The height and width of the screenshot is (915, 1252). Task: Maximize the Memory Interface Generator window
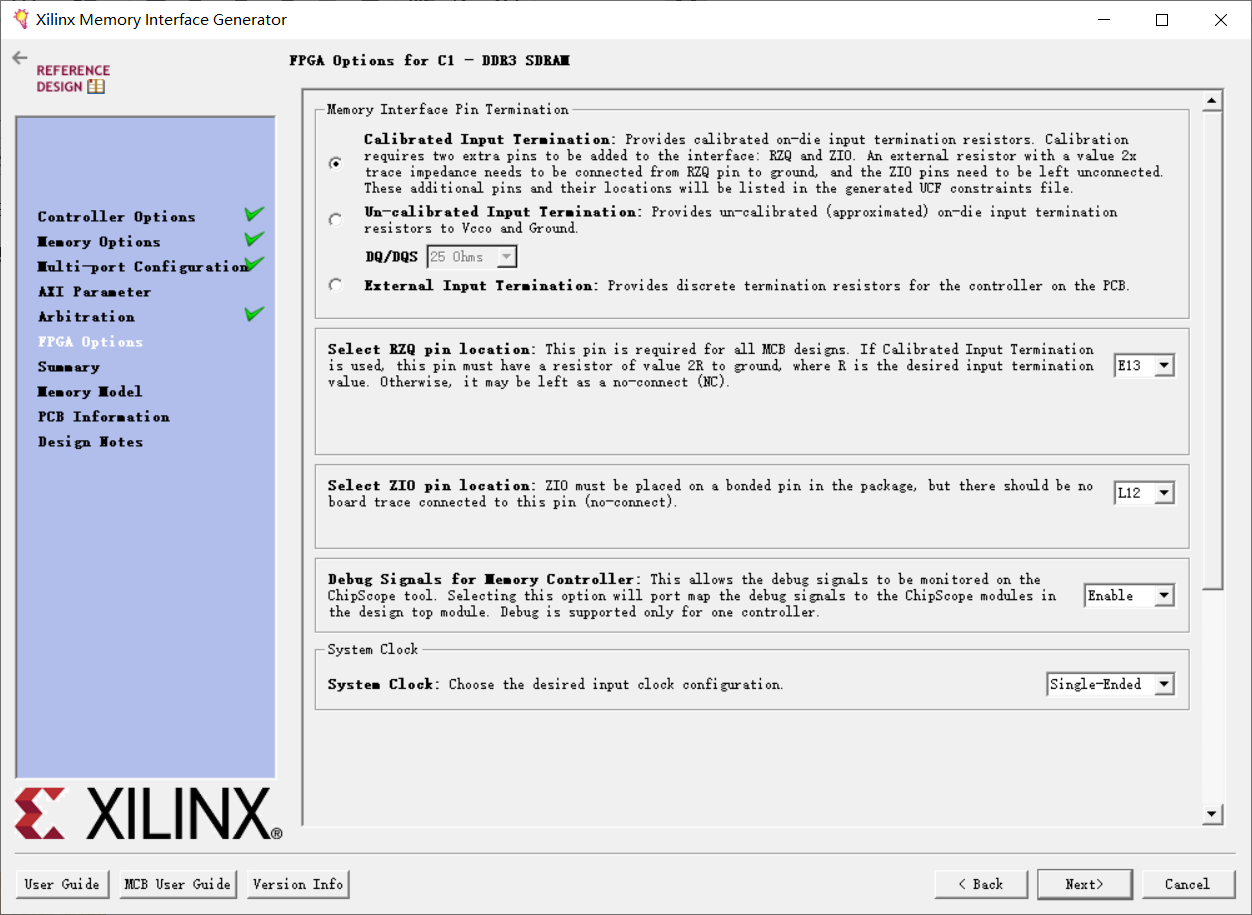click(x=1161, y=19)
